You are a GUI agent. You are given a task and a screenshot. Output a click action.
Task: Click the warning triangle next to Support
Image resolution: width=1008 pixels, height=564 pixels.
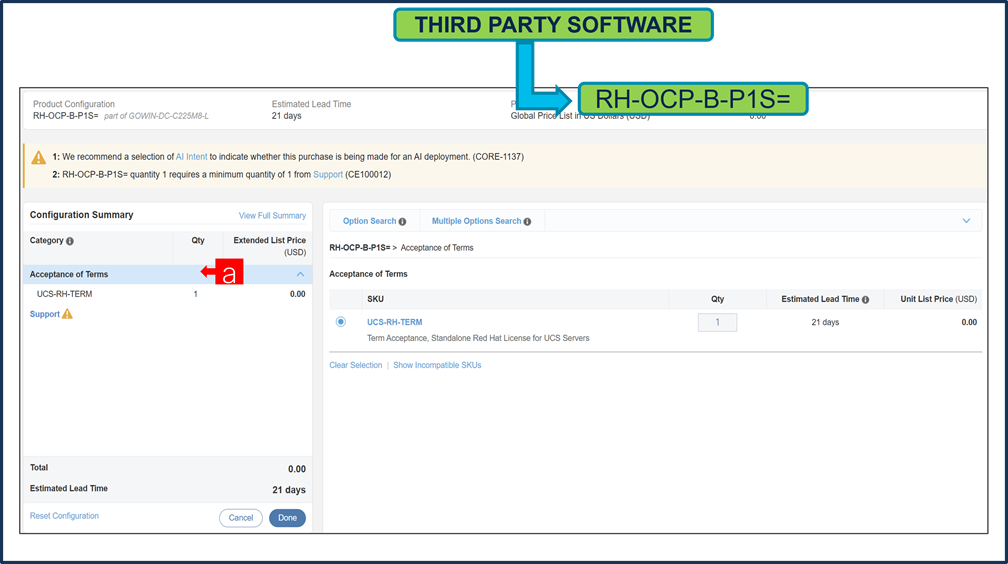click(x=68, y=314)
